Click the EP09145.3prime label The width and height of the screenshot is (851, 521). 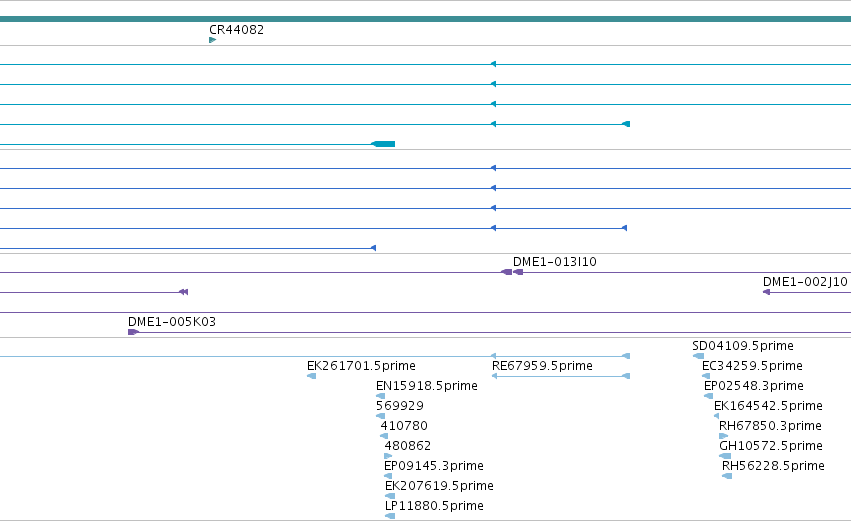click(434, 466)
